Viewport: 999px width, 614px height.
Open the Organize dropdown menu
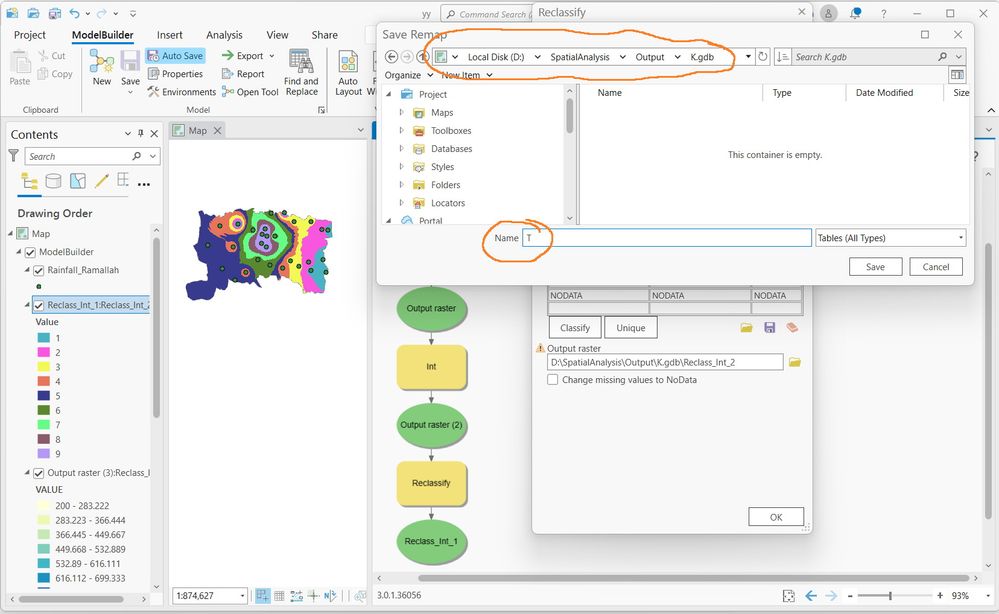tap(409, 75)
